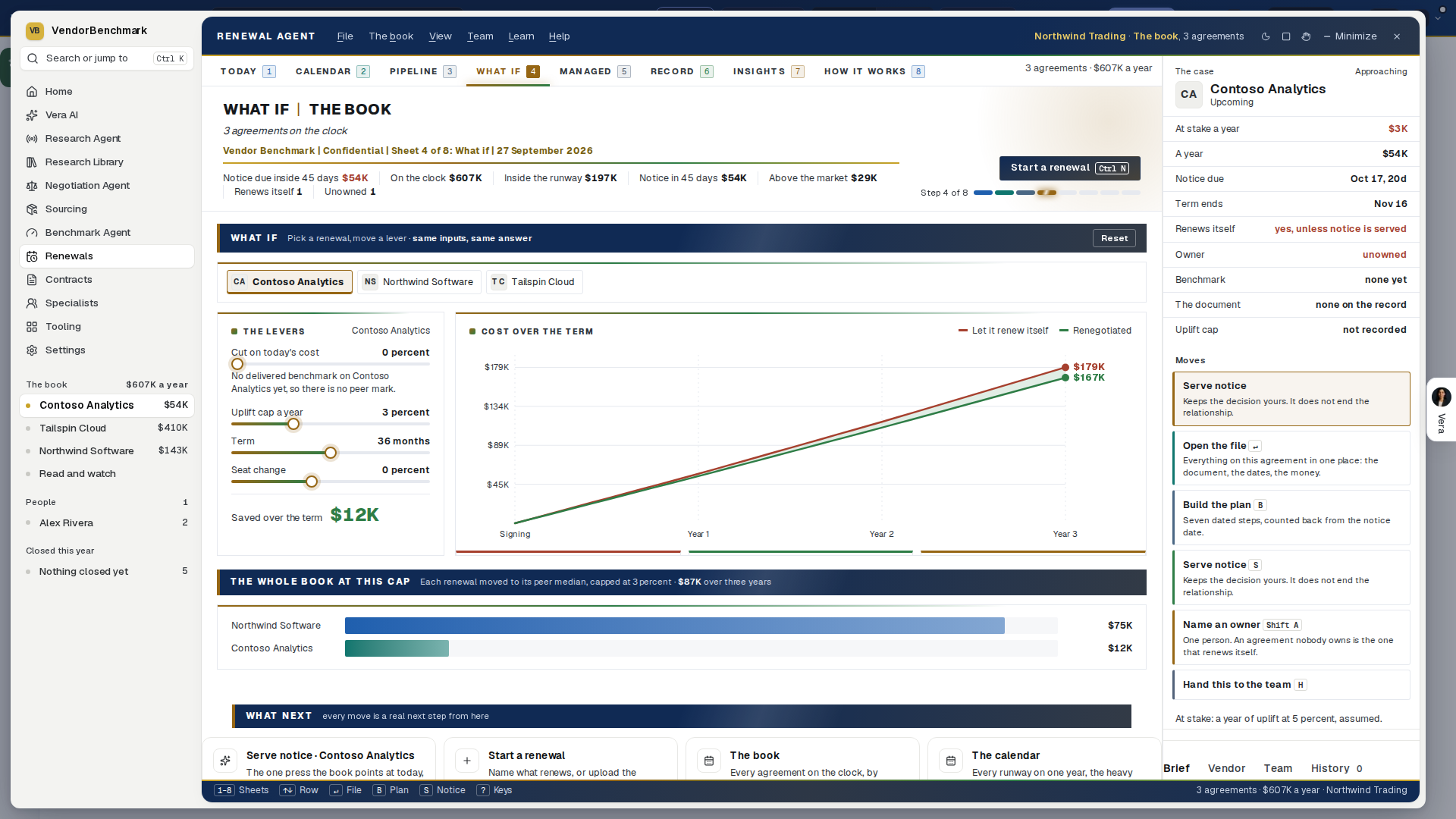Click the Cut on today's cost slider handle
This screenshot has height=819, width=1456.
[237, 364]
